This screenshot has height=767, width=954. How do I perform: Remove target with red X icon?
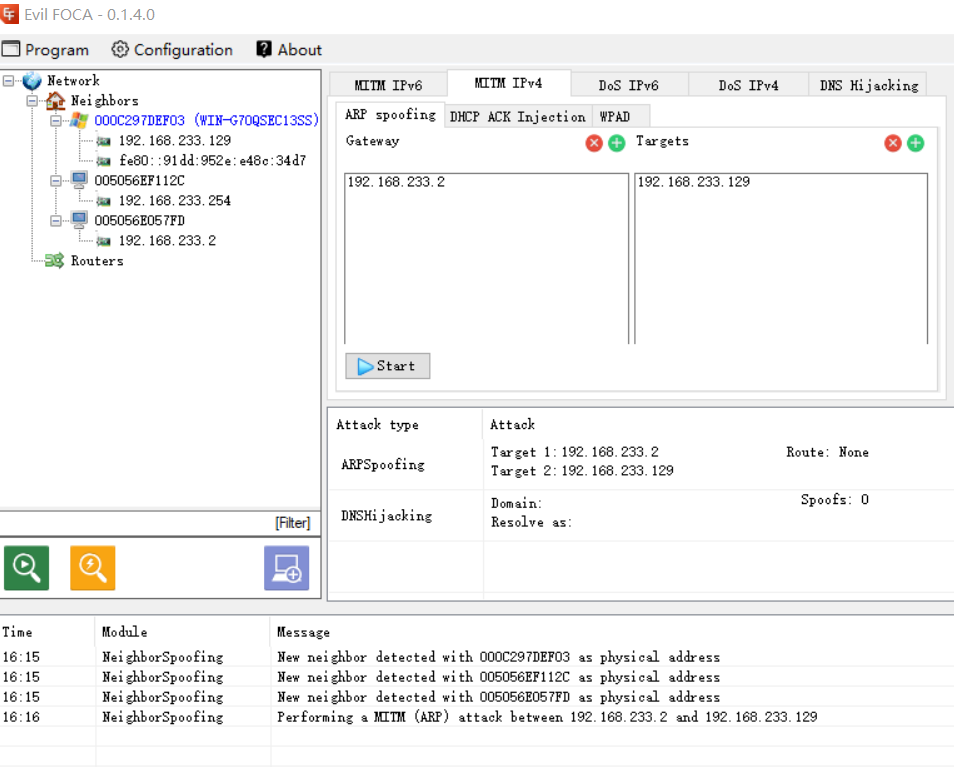tap(893, 143)
